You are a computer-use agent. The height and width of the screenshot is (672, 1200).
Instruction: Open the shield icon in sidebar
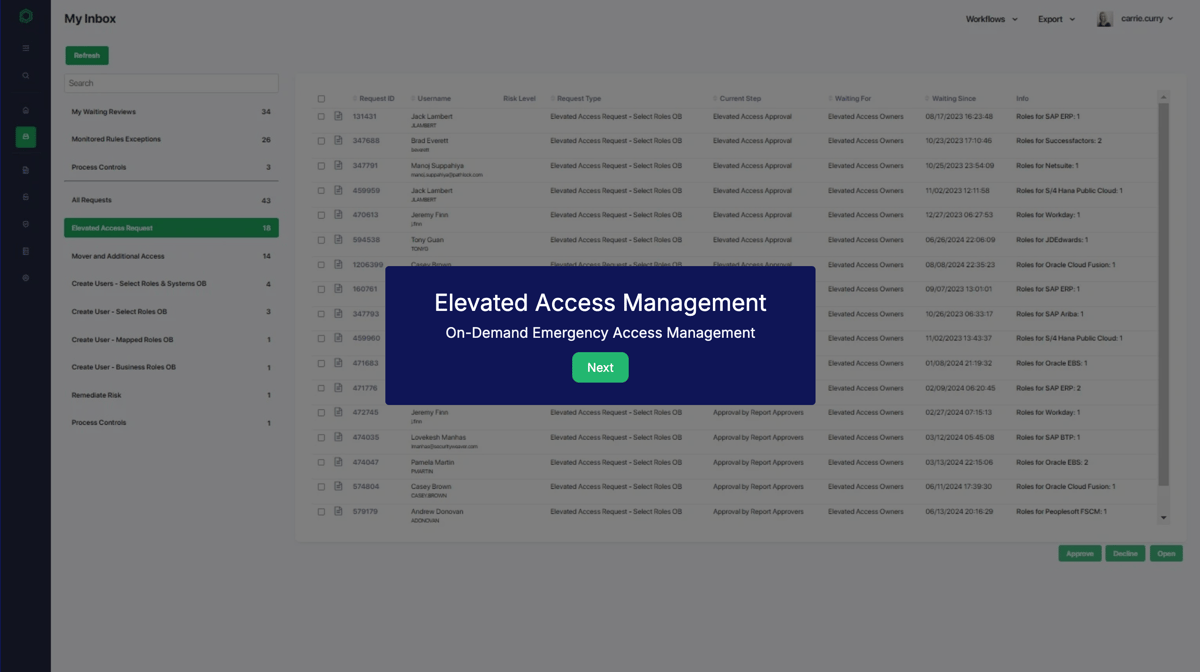pos(26,224)
